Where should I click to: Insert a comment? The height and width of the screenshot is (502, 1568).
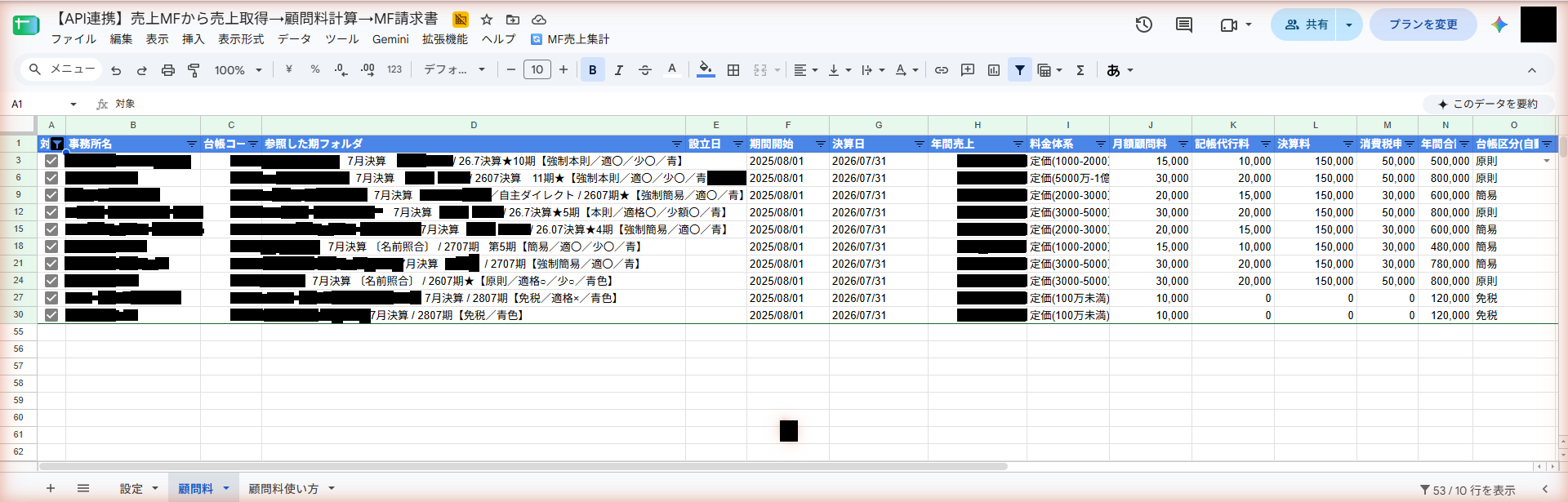tap(968, 70)
